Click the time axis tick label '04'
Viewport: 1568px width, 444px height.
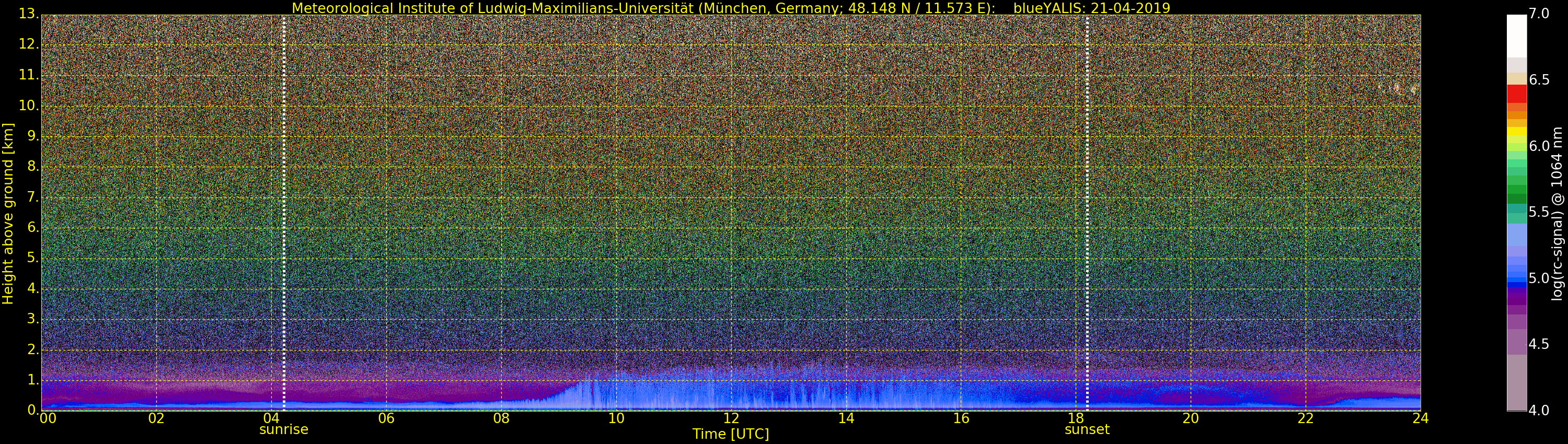(x=271, y=418)
